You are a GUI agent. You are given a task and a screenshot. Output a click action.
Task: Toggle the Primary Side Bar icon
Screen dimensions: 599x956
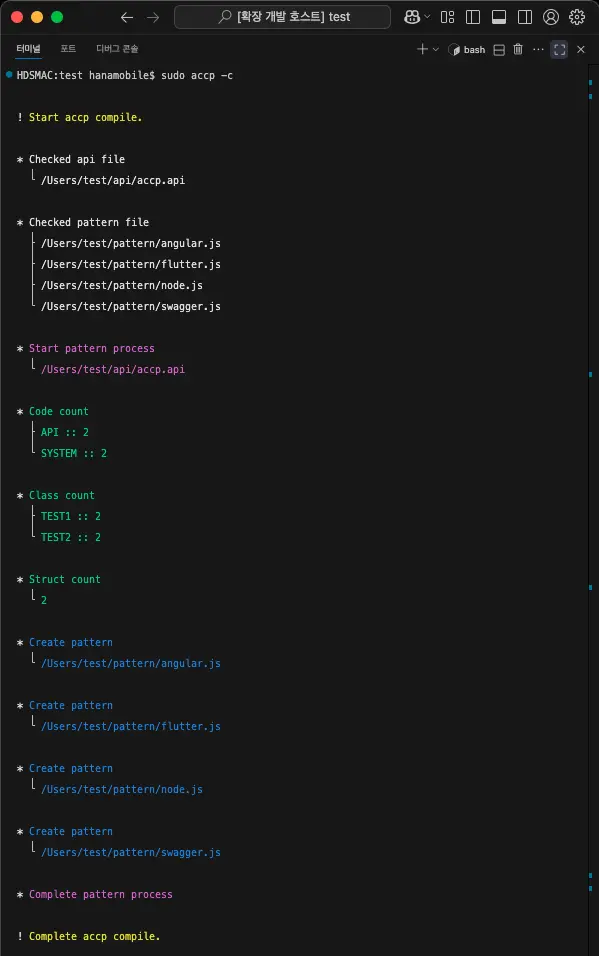(x=473, y=17)
